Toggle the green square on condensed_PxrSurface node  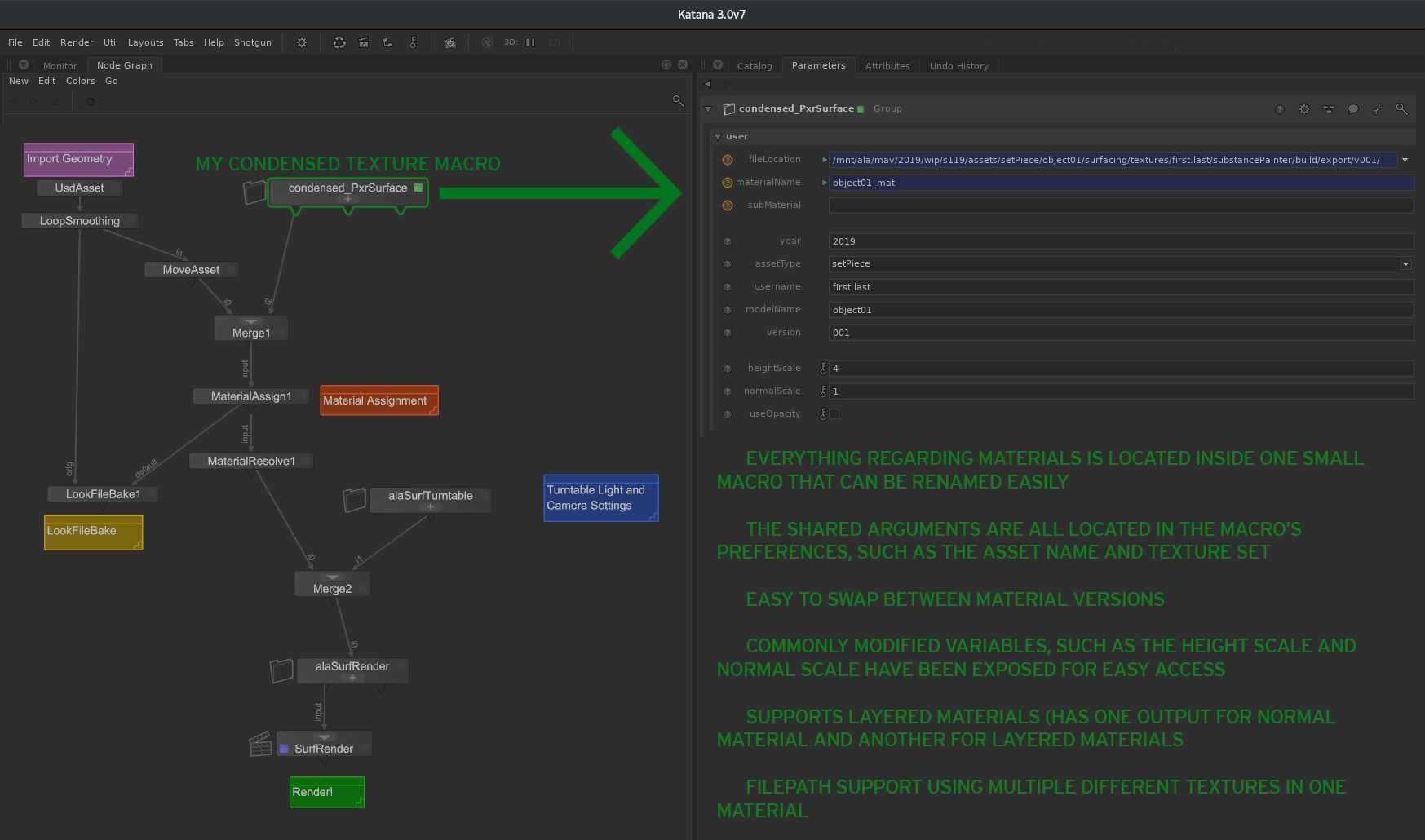pos(418,188)
